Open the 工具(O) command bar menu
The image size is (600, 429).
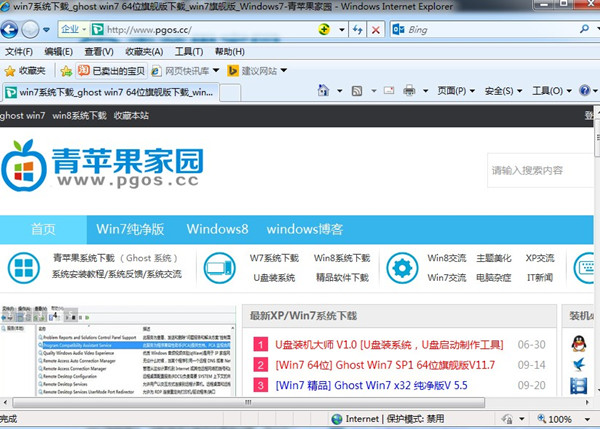click(552, 91)
